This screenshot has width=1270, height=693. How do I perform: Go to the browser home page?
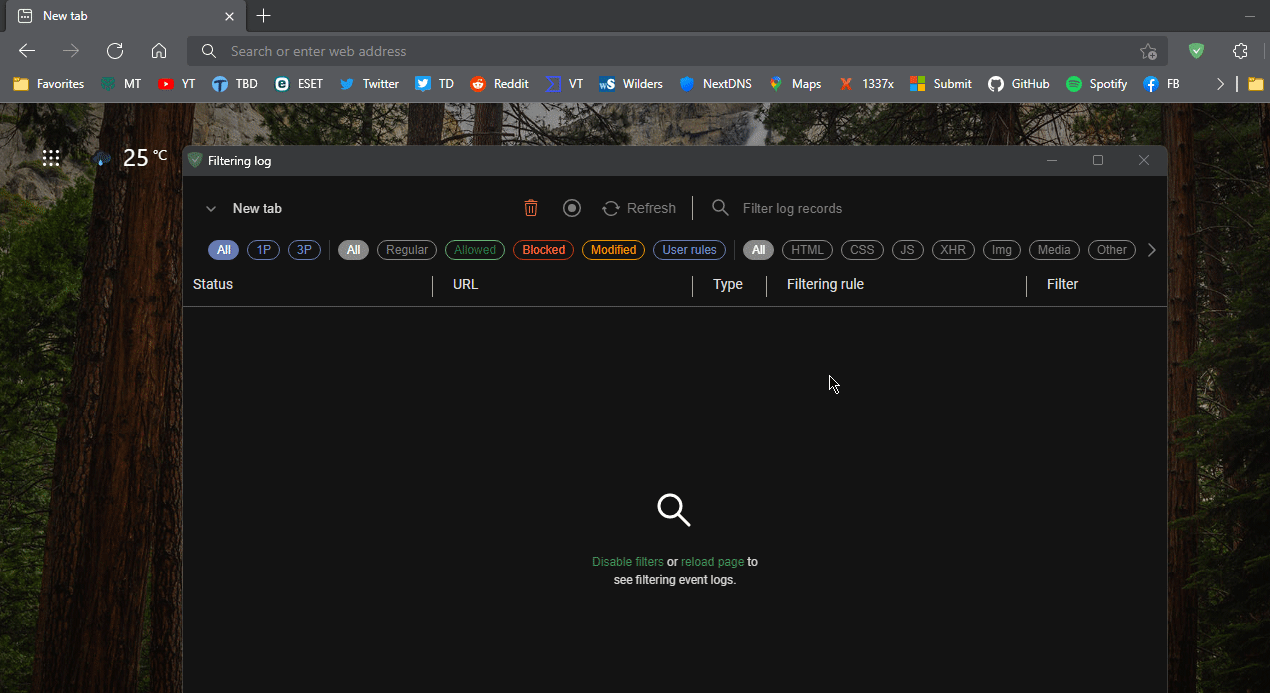[159, 50]
